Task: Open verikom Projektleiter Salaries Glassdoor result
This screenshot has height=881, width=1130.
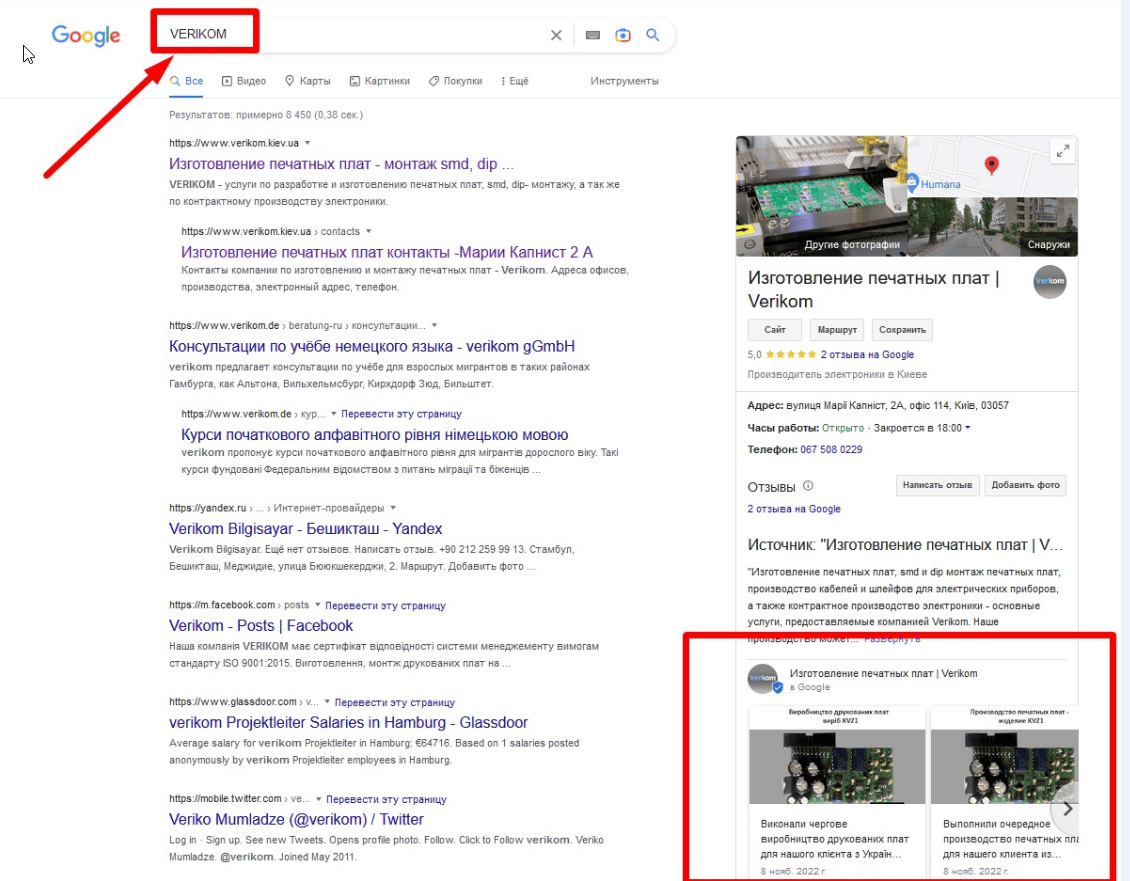Action: (349, 722)
